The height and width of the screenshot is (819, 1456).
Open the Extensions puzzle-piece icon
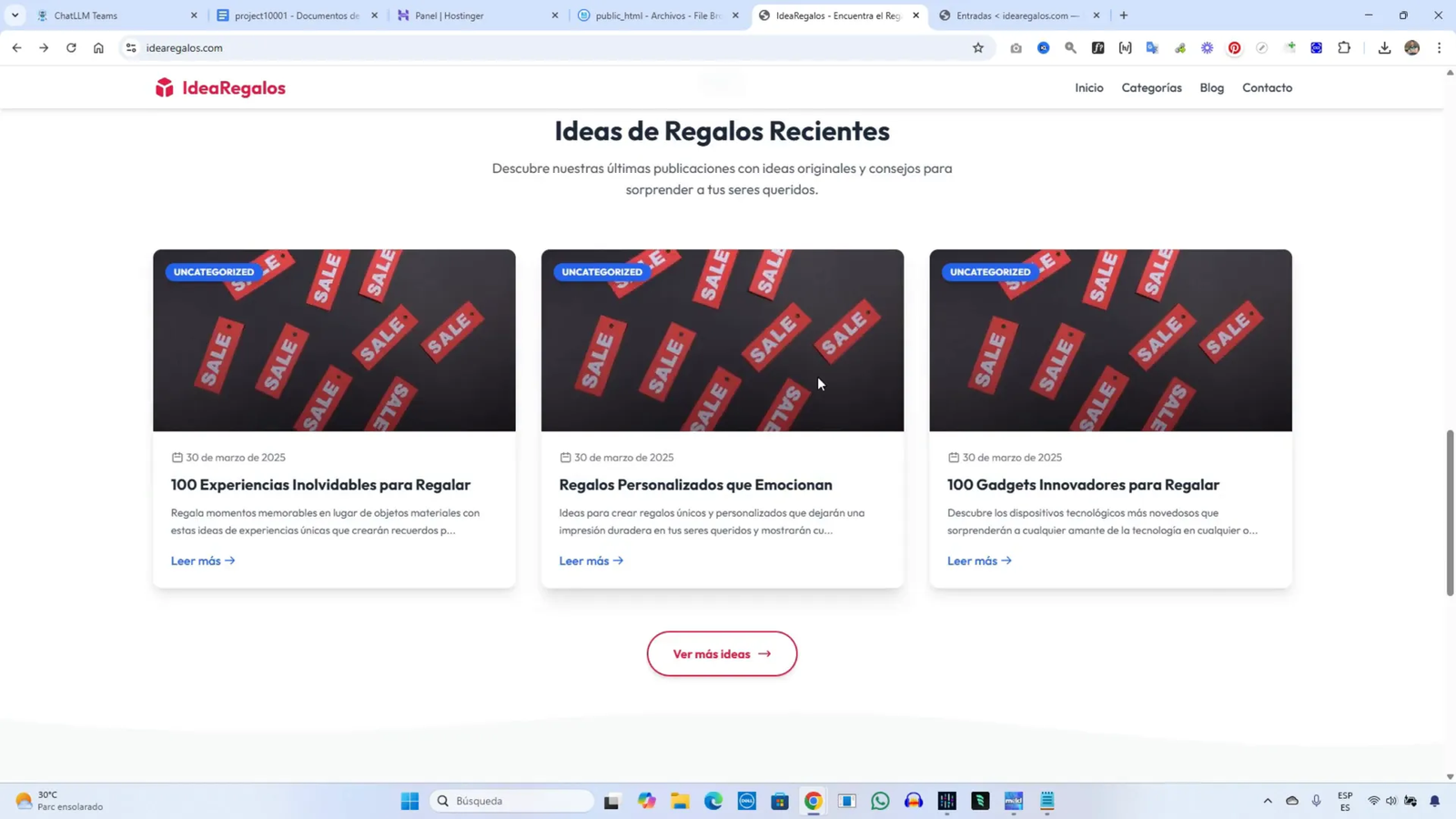pyautogui.click(x=1343, y=48)
